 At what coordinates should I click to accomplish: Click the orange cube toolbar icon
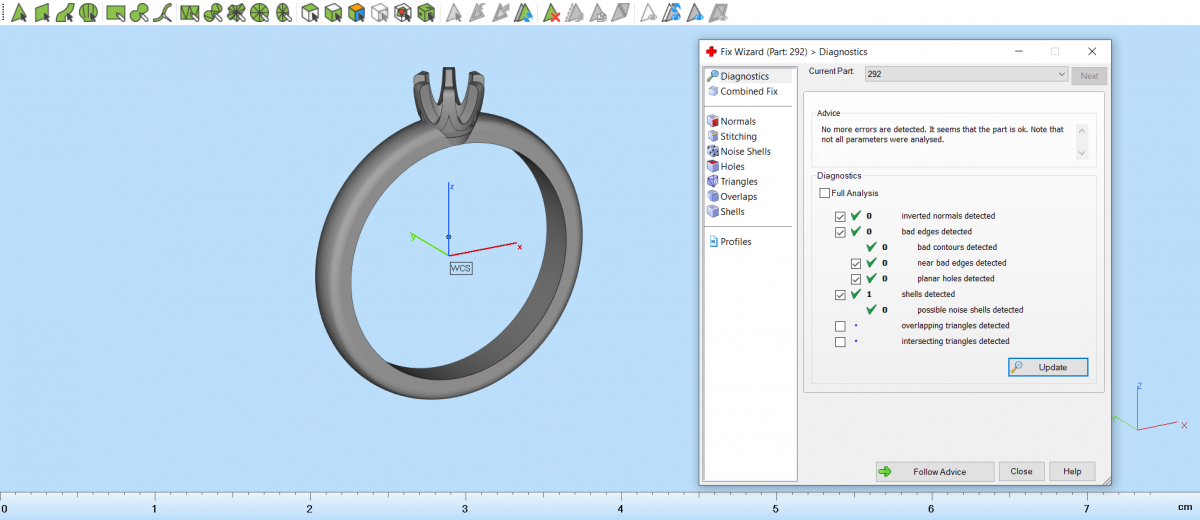pyautogui.click(x=356, y=13)
